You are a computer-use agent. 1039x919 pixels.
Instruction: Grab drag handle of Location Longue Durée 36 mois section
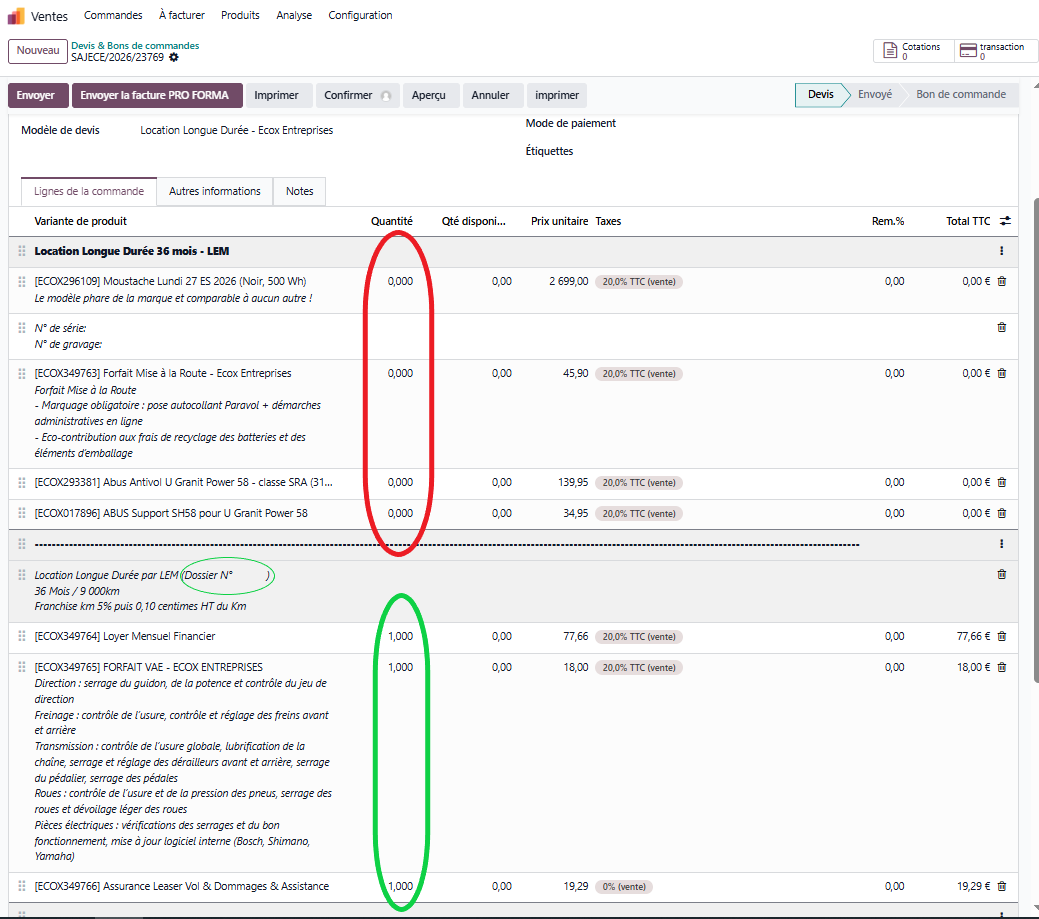click(22, 251)
